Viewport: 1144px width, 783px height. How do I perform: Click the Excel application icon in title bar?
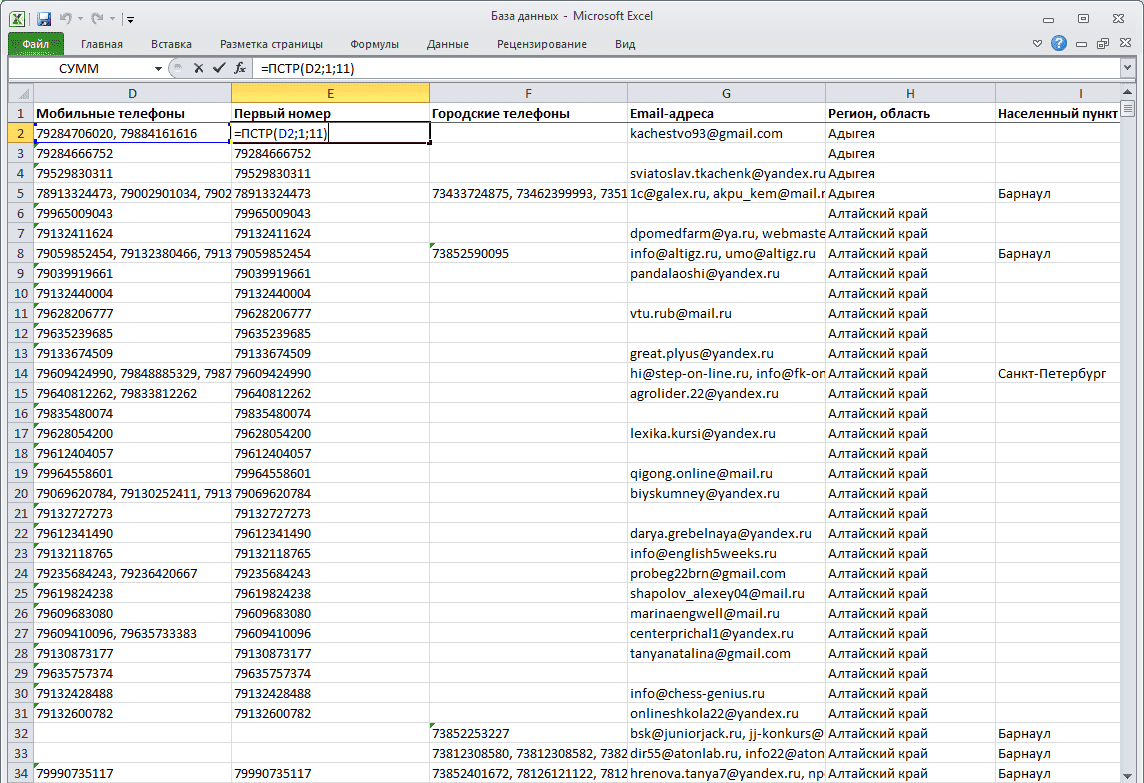point(17,19)
